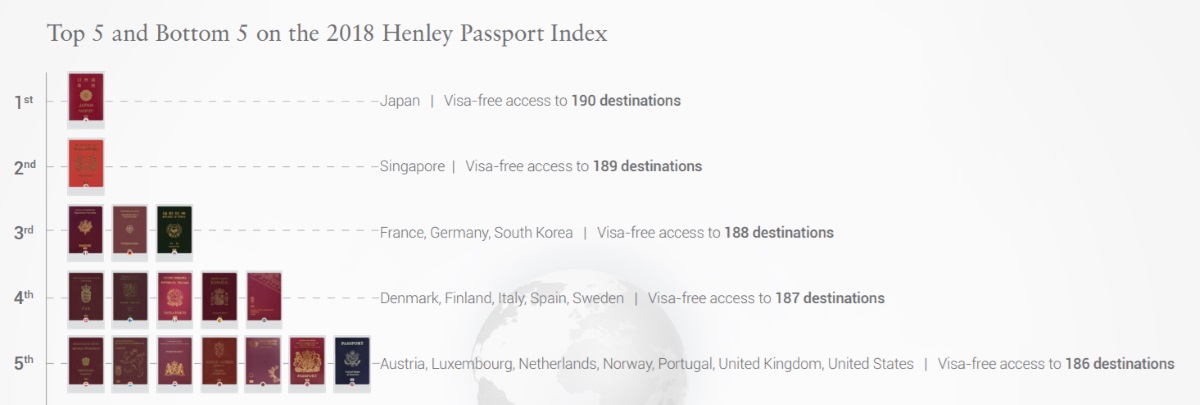Click the Denmark passport in 4th row
1200x405 pixels.
85,297
